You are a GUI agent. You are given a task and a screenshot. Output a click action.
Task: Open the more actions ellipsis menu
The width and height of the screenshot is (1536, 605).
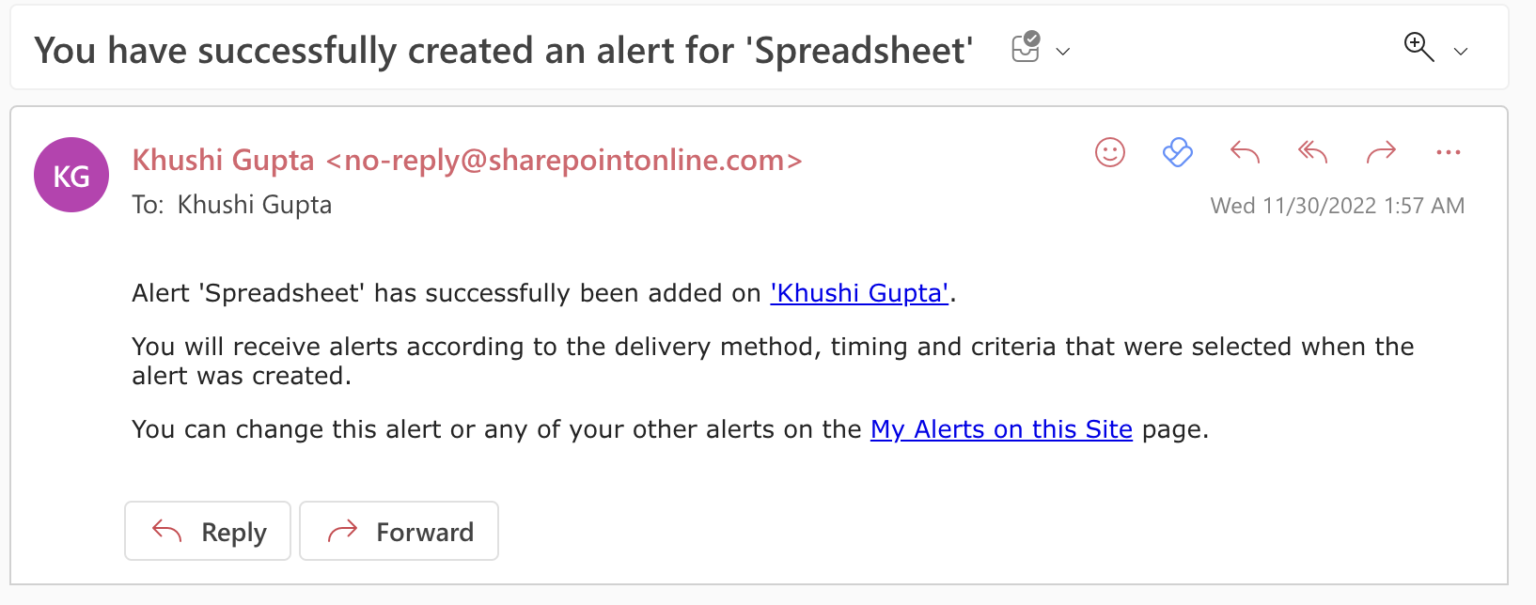[x=1447, y=153]
